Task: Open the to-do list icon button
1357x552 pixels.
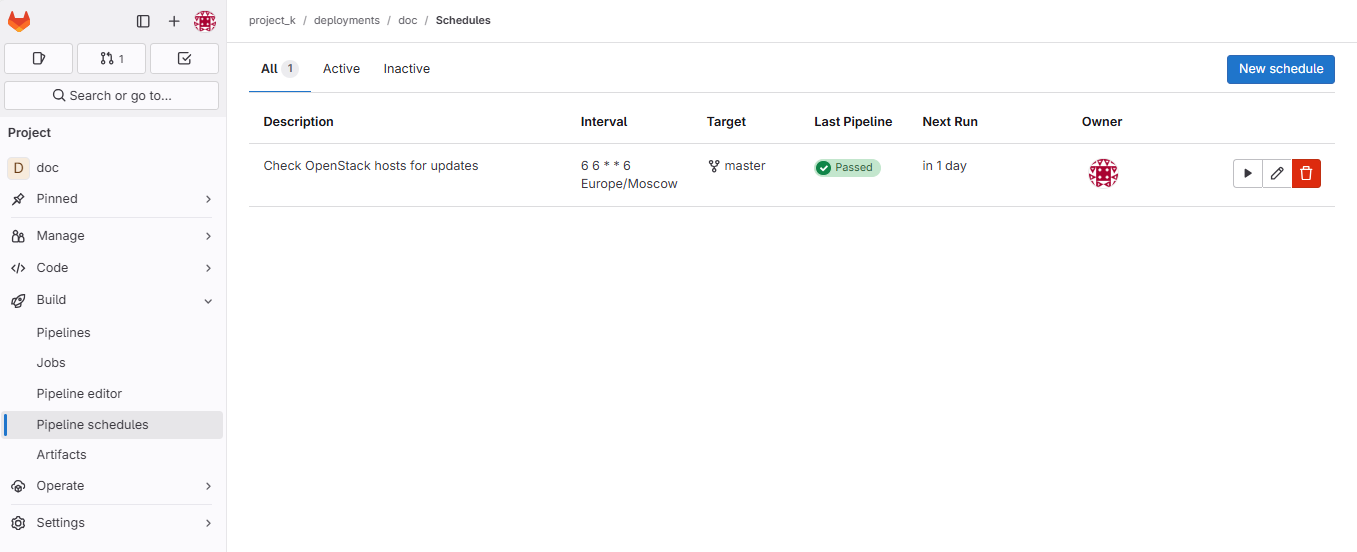Action: coord(184,59)
